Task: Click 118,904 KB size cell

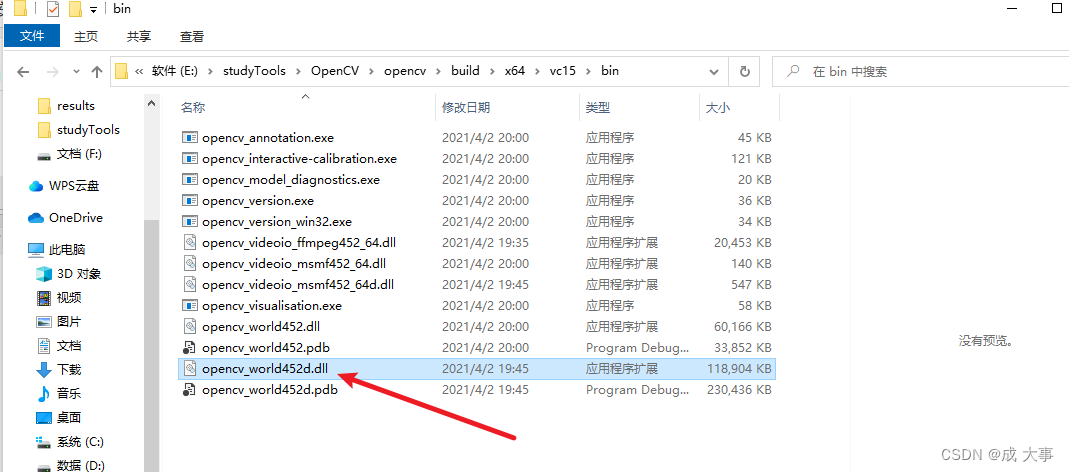Action: [740, 369]
